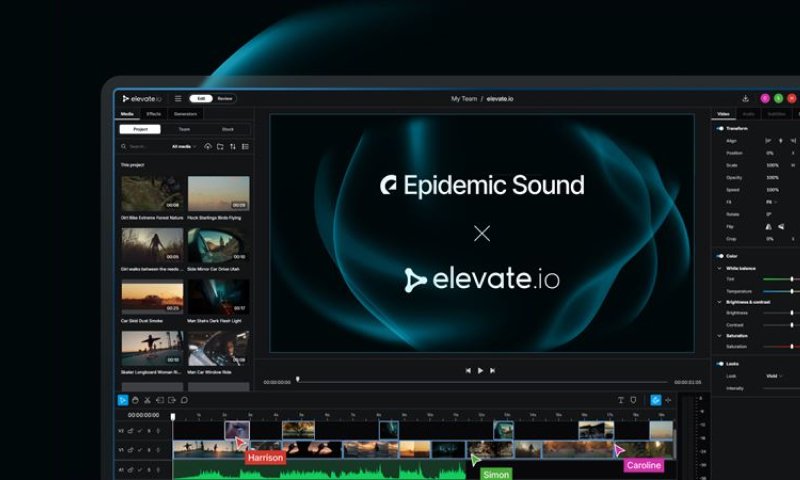This screenshot has width=800, height=480.
Task: Select the Team media source tab
Action: point(184,130)
